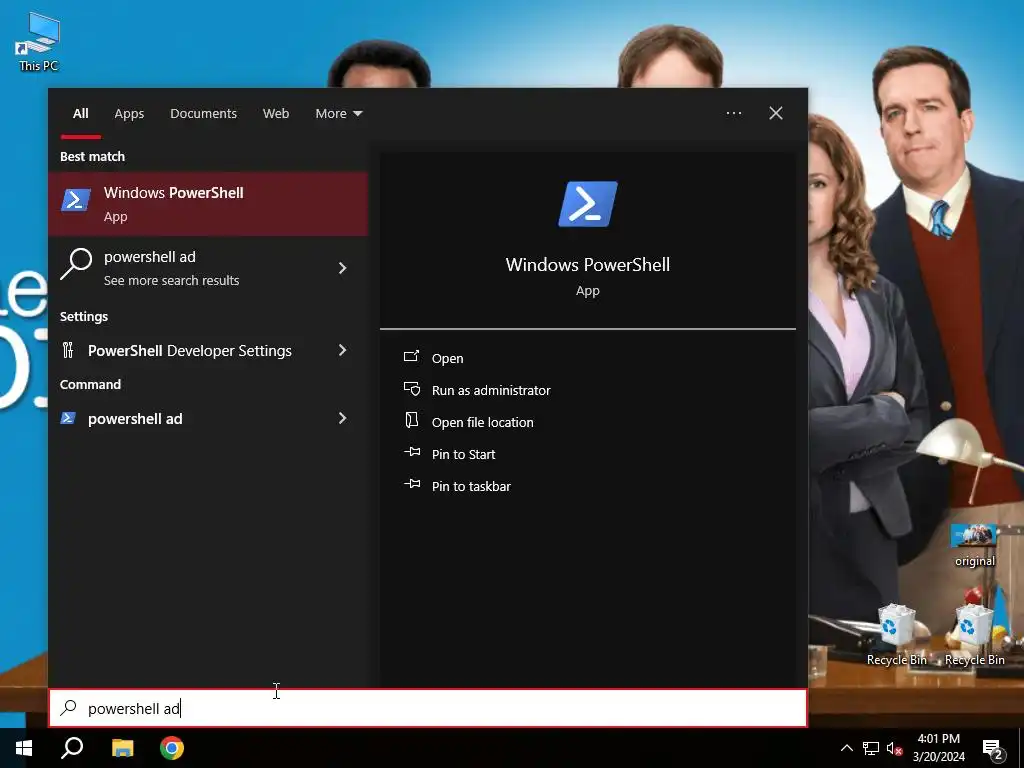The height and width of the screenshot is (768, 1024).
Task: Switch to the All tab
Action: tap(80, 114)
